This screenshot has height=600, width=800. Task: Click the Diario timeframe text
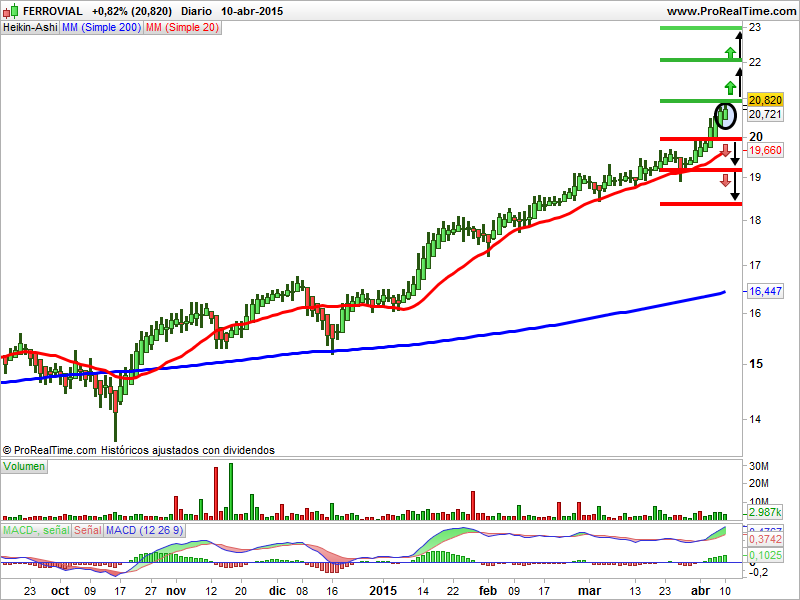(x=196, y=11)
